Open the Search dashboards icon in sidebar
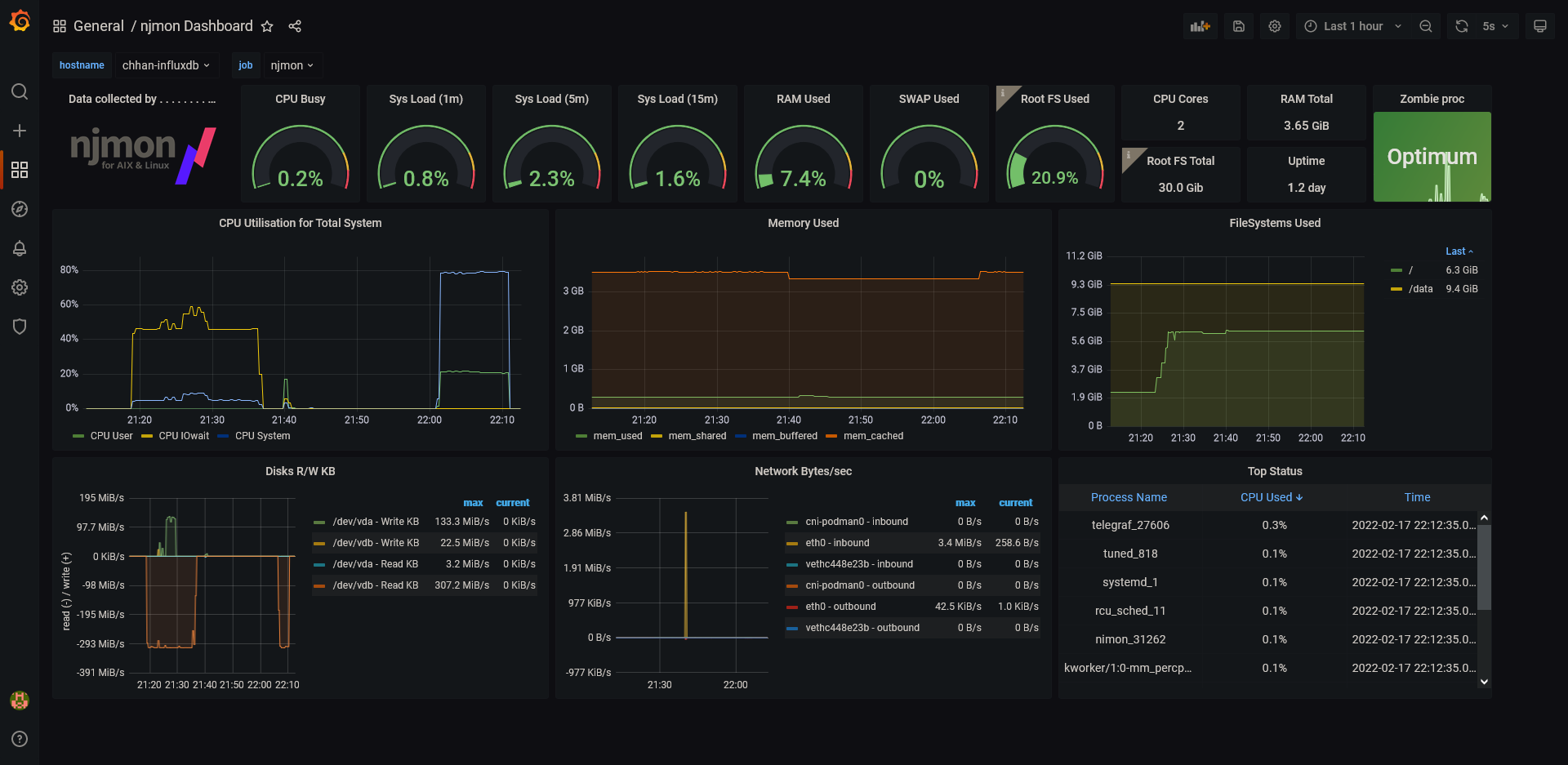Screen dimensions: 1568x765 pos(20,91)
